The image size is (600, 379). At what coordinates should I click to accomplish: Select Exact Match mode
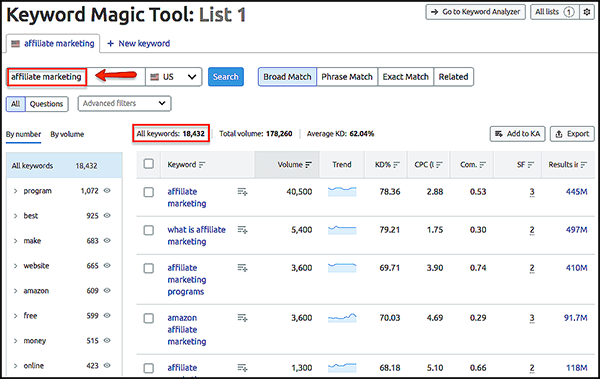406,77
